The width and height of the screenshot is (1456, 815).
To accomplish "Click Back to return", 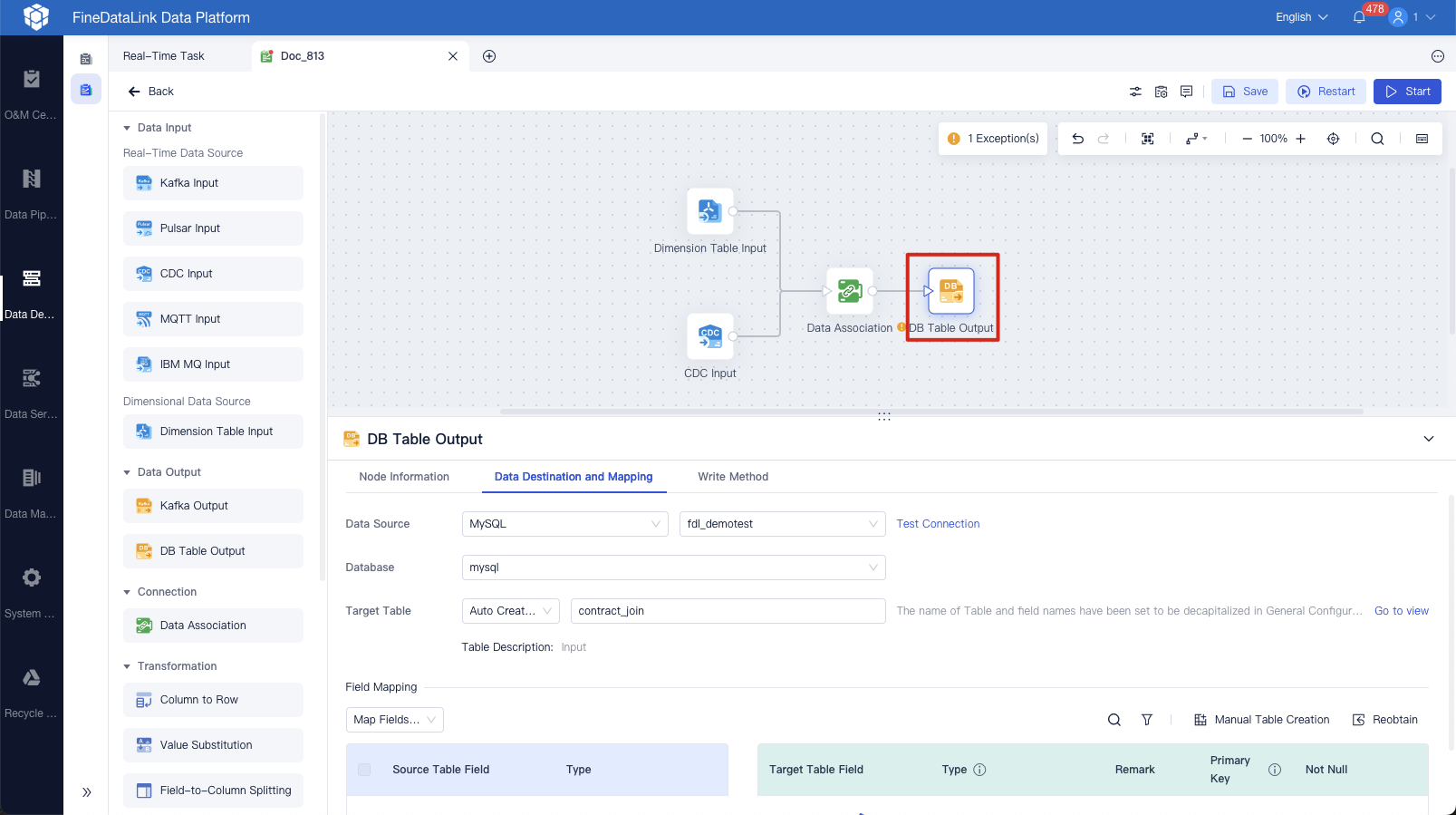I will 150,92.
